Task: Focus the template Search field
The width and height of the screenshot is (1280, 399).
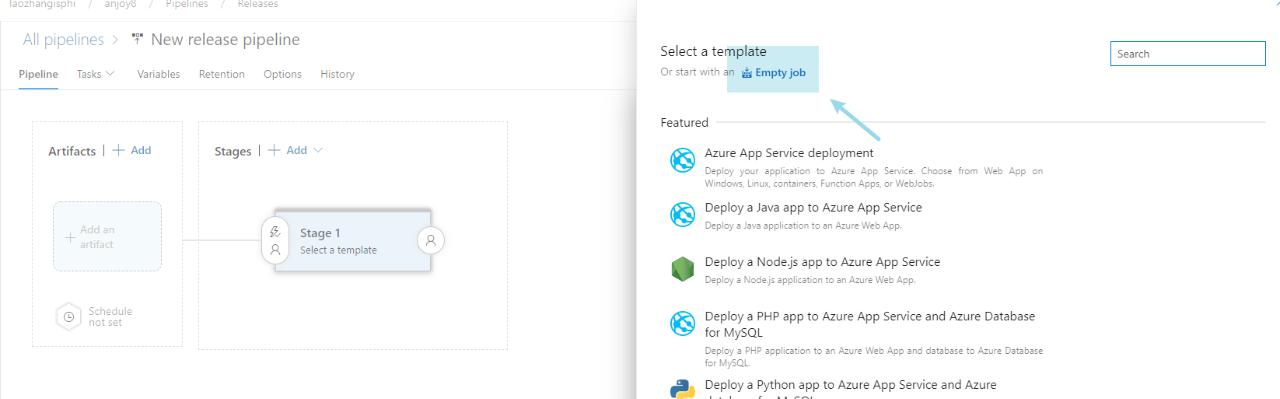Action: coord(1188,54)
